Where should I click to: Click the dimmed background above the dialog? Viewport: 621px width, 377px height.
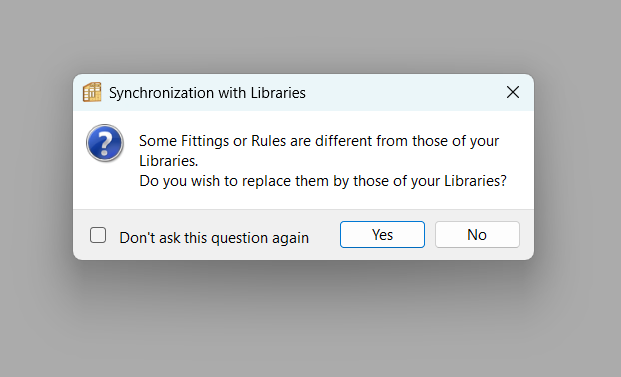pyautogui.click(x=303, y=36)
